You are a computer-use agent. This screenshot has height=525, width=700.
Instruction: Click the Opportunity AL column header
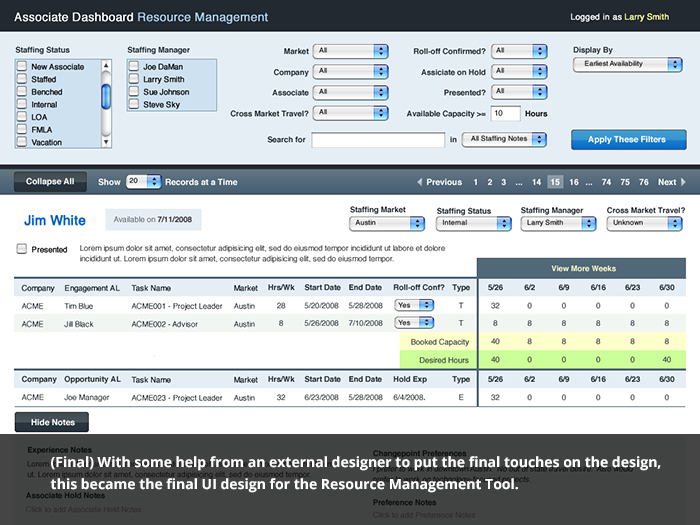(92, 379)
